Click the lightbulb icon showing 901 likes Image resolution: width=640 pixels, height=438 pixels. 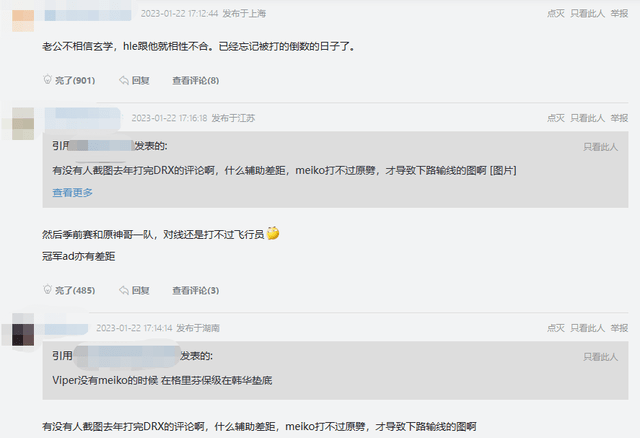click(47, 80)
